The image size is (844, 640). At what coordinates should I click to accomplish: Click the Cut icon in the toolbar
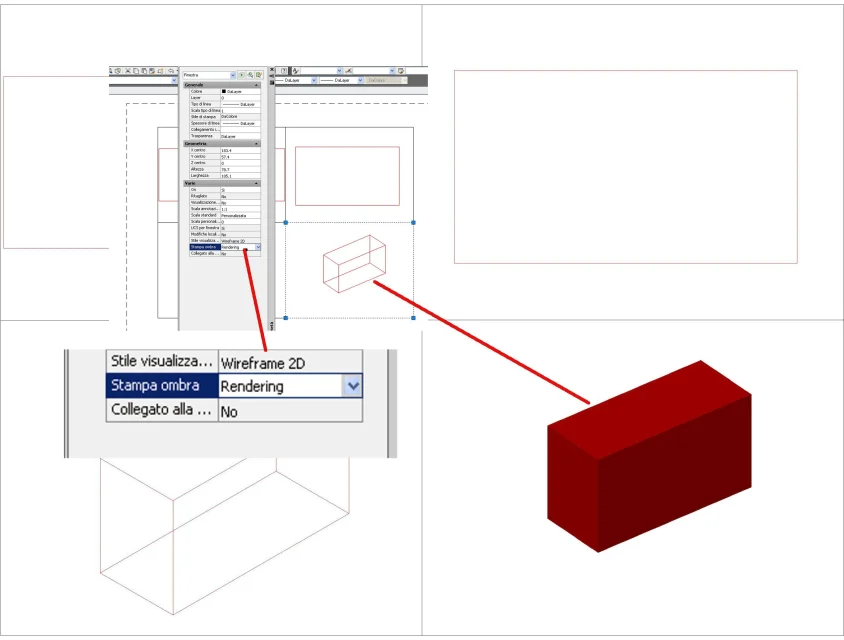(128, 71)
